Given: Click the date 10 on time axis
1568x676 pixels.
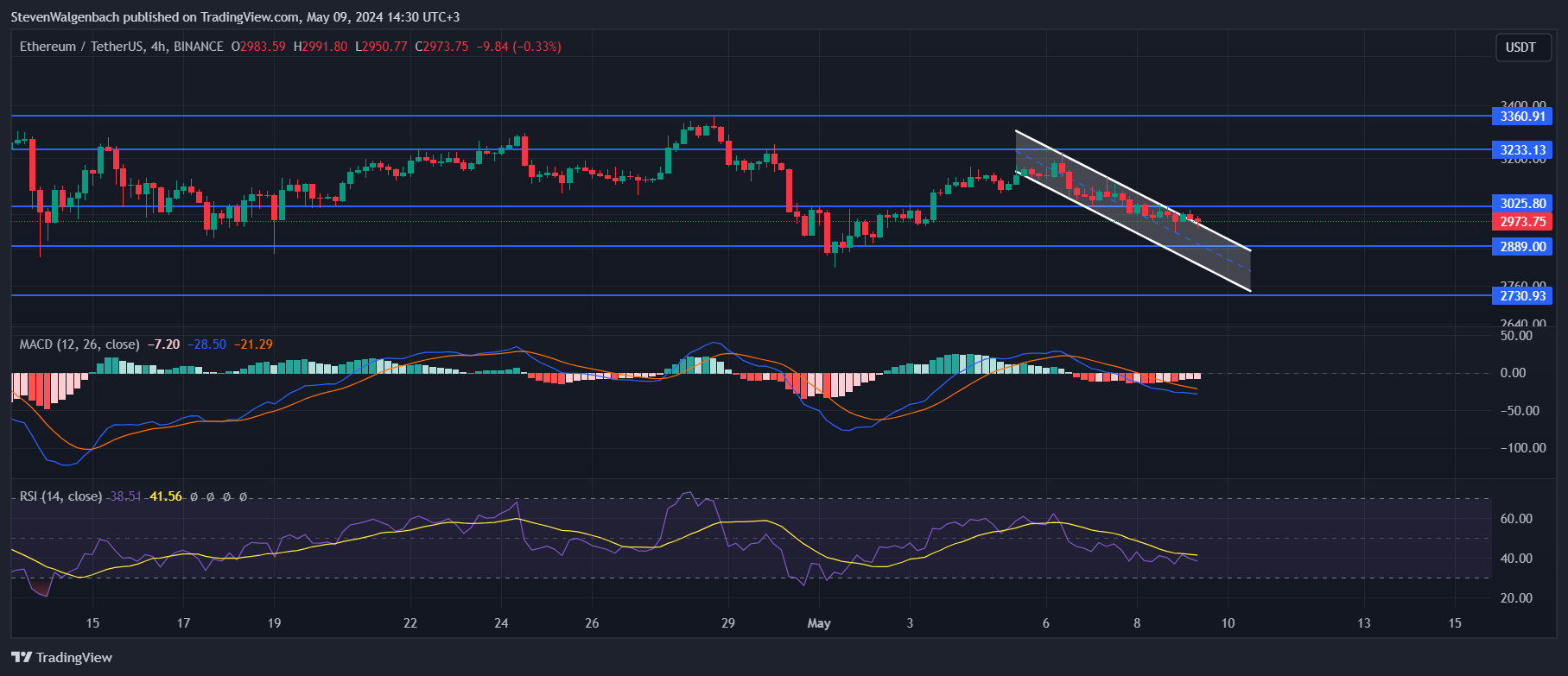Looking at the screenshot, I should click(1228, 622).
